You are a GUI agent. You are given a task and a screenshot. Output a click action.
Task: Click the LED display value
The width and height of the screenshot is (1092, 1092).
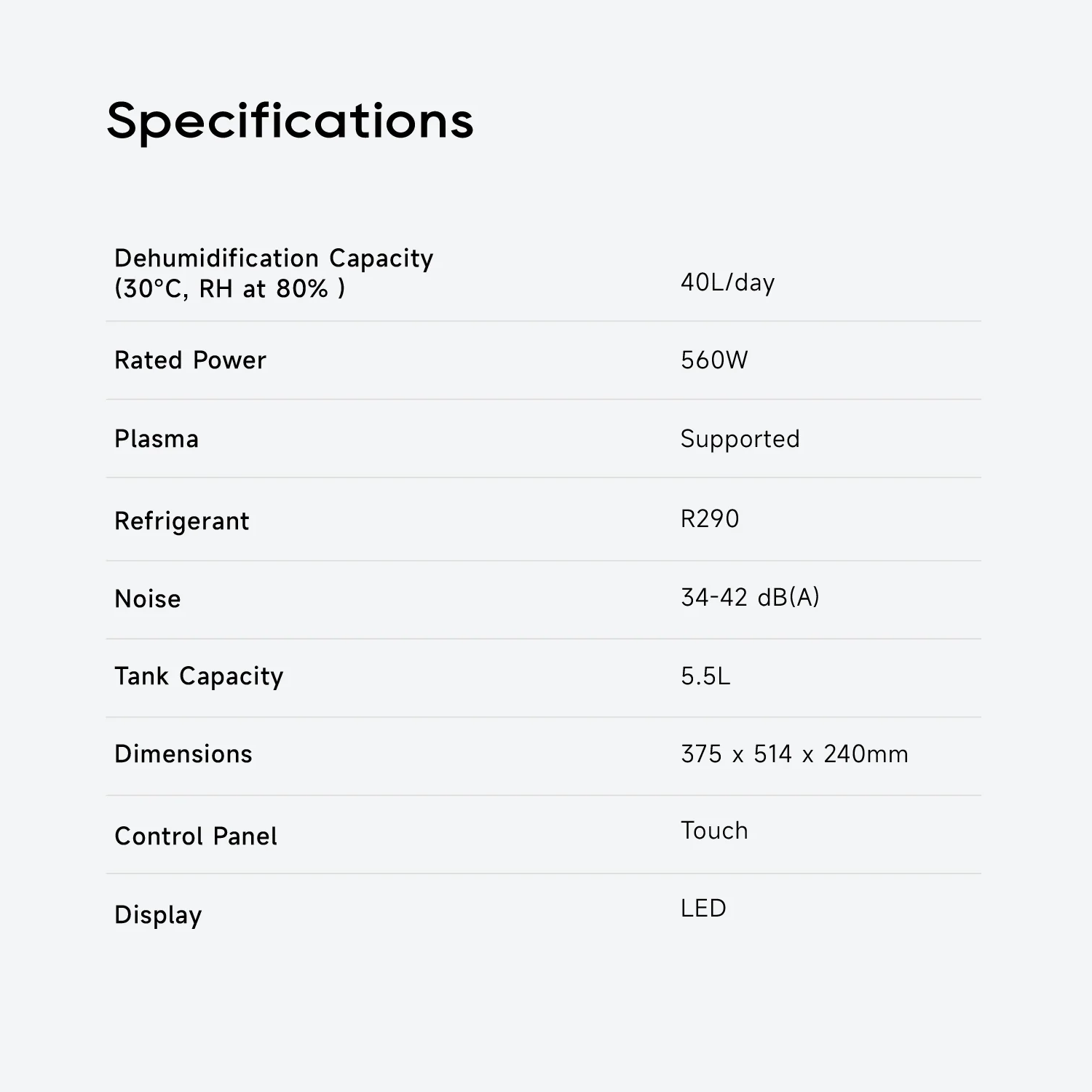coord(703,909)
